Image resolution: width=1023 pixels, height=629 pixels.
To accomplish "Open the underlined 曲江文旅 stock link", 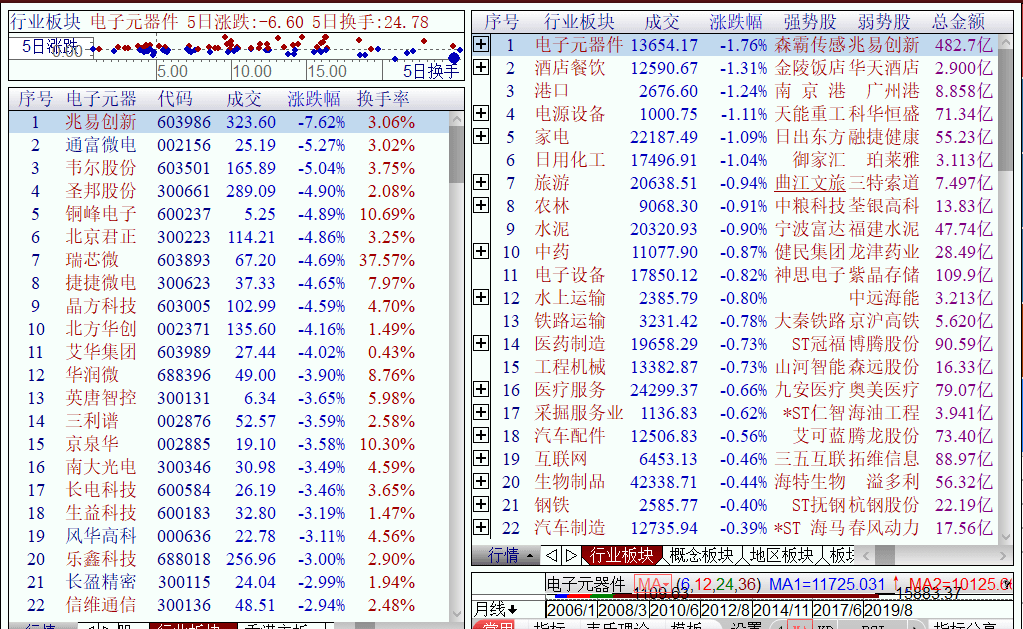I will point(810,183).
